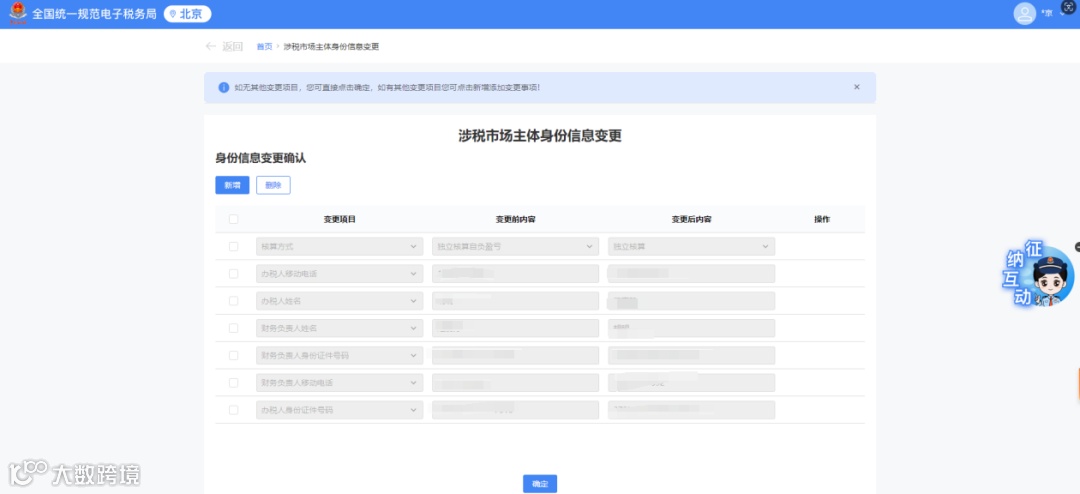Click the 变更前内容 column header
This screenshot has width=1080, height=494.
pos(516,219)
